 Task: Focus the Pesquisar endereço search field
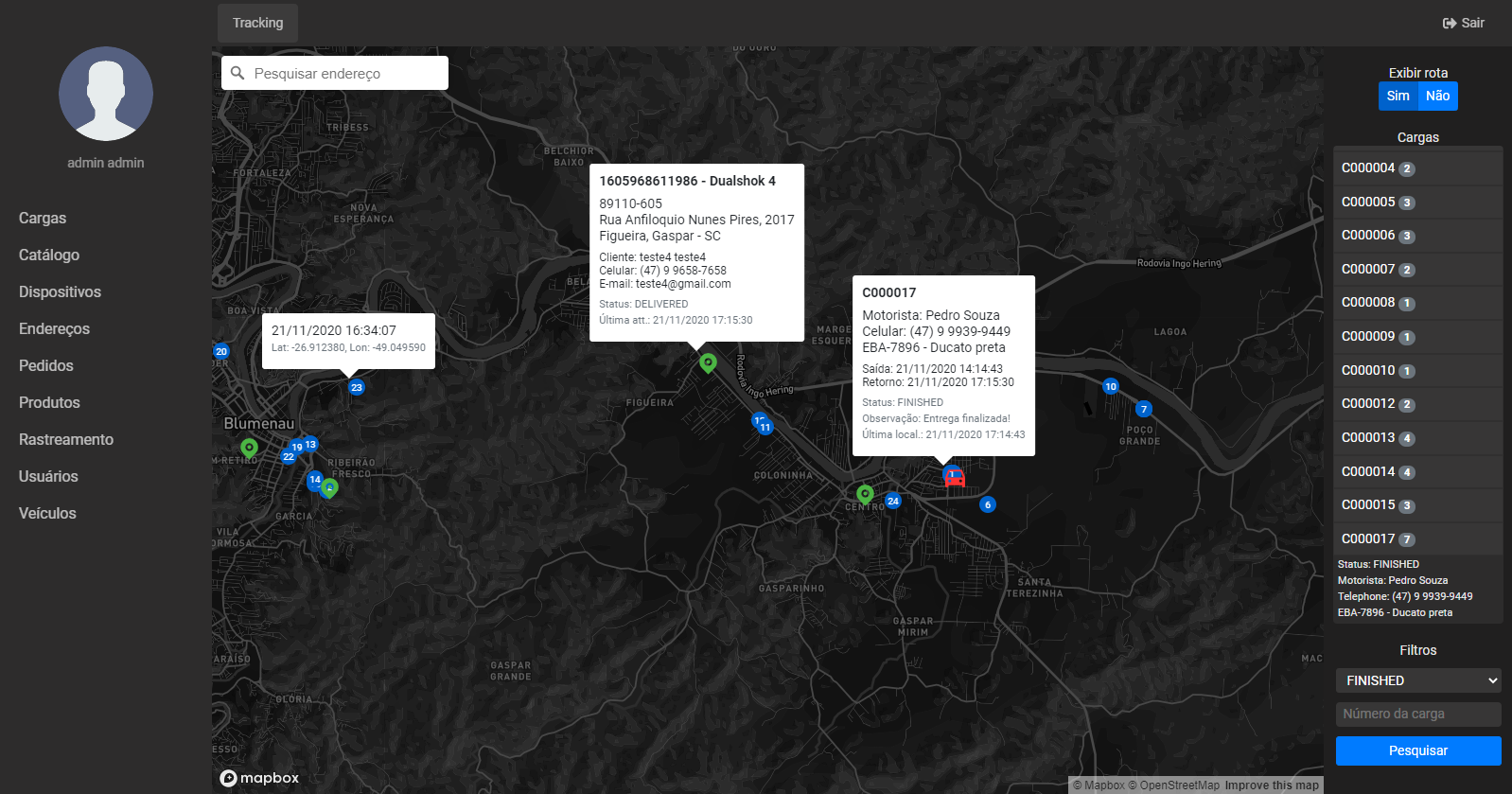[335, 73]
